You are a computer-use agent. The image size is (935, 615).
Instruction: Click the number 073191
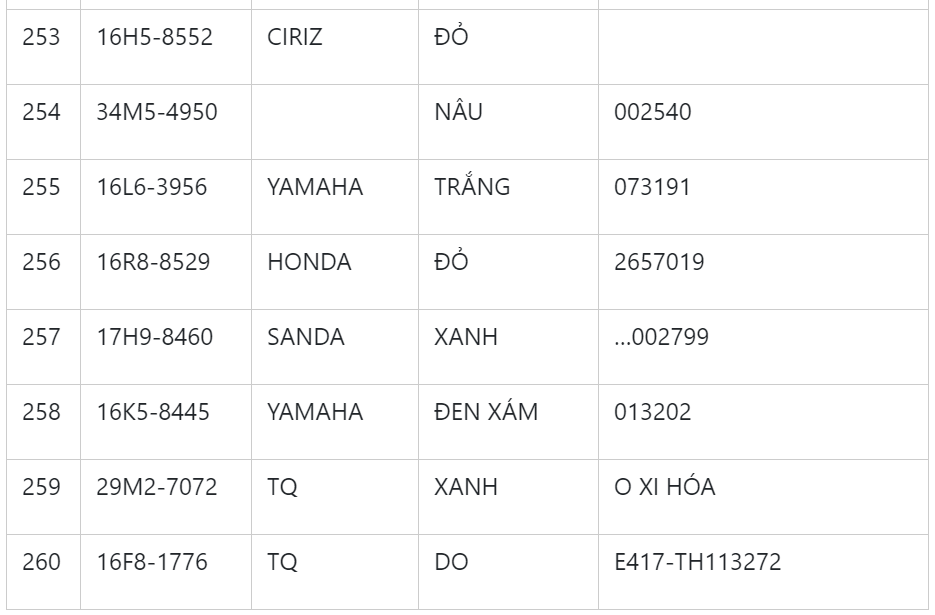pos(652,187)
